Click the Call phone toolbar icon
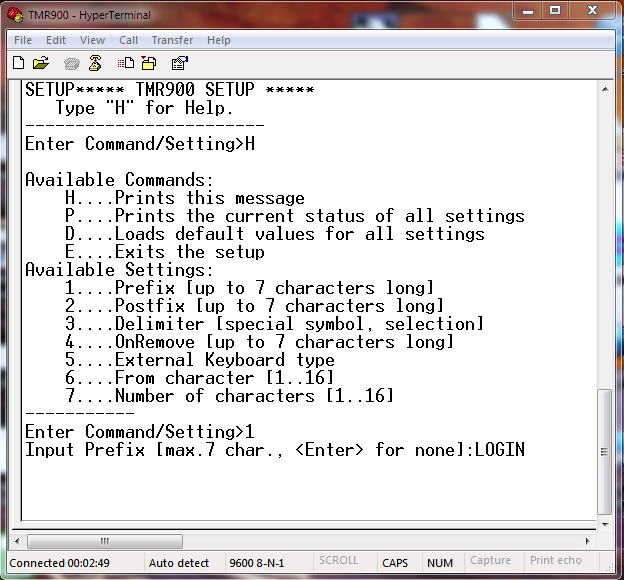 [72, 63]
